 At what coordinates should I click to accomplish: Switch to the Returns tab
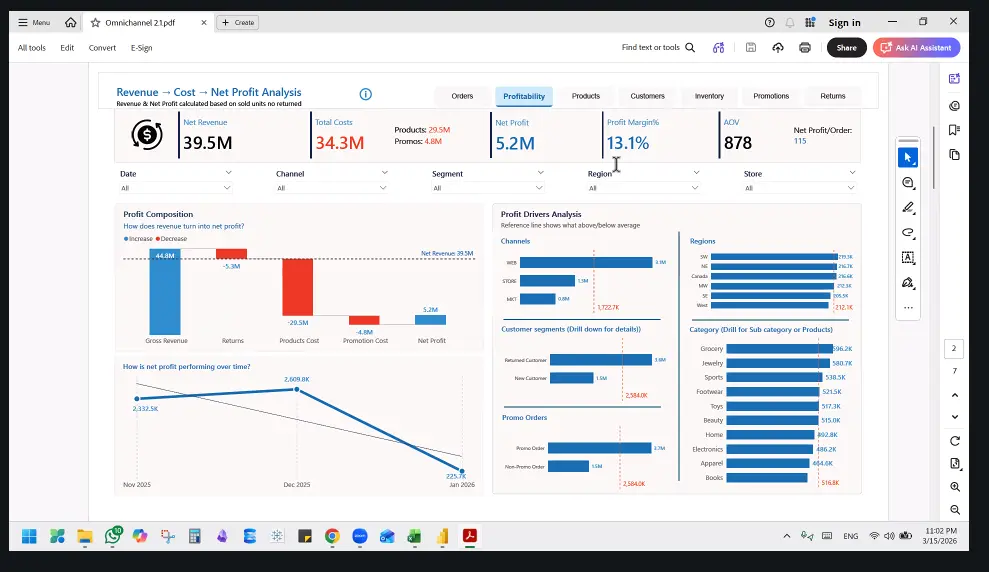coord(833,96)
